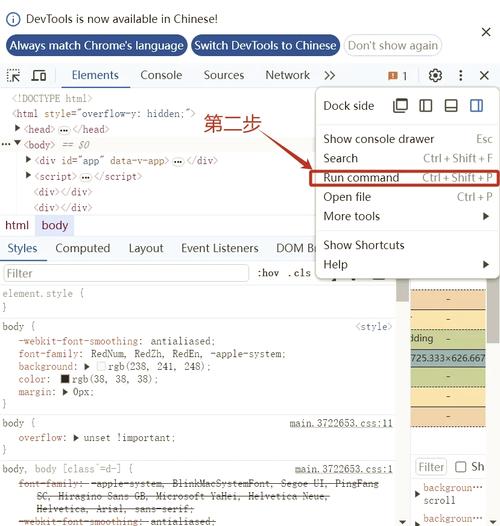Viewport: 500px width, 526px height.
Task: Switch to the Computed tab
Action: (83, 248)
